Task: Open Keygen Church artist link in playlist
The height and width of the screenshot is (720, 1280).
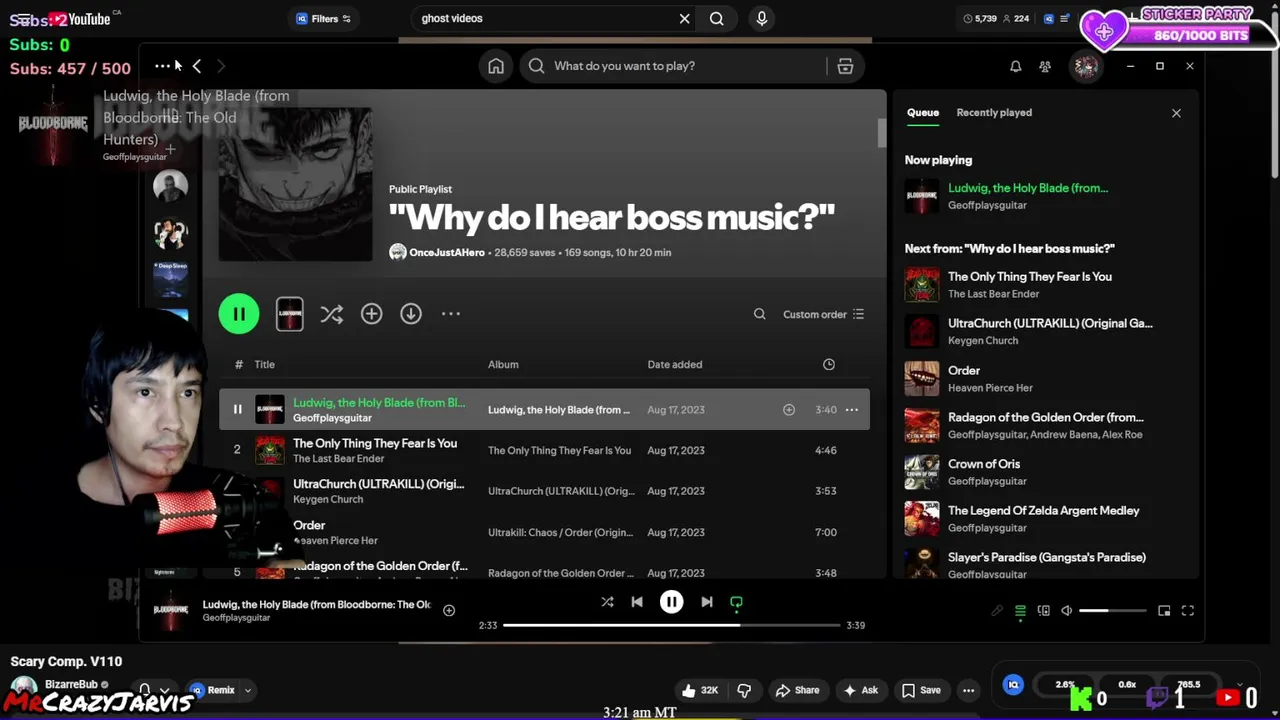Action: [328, 499]
